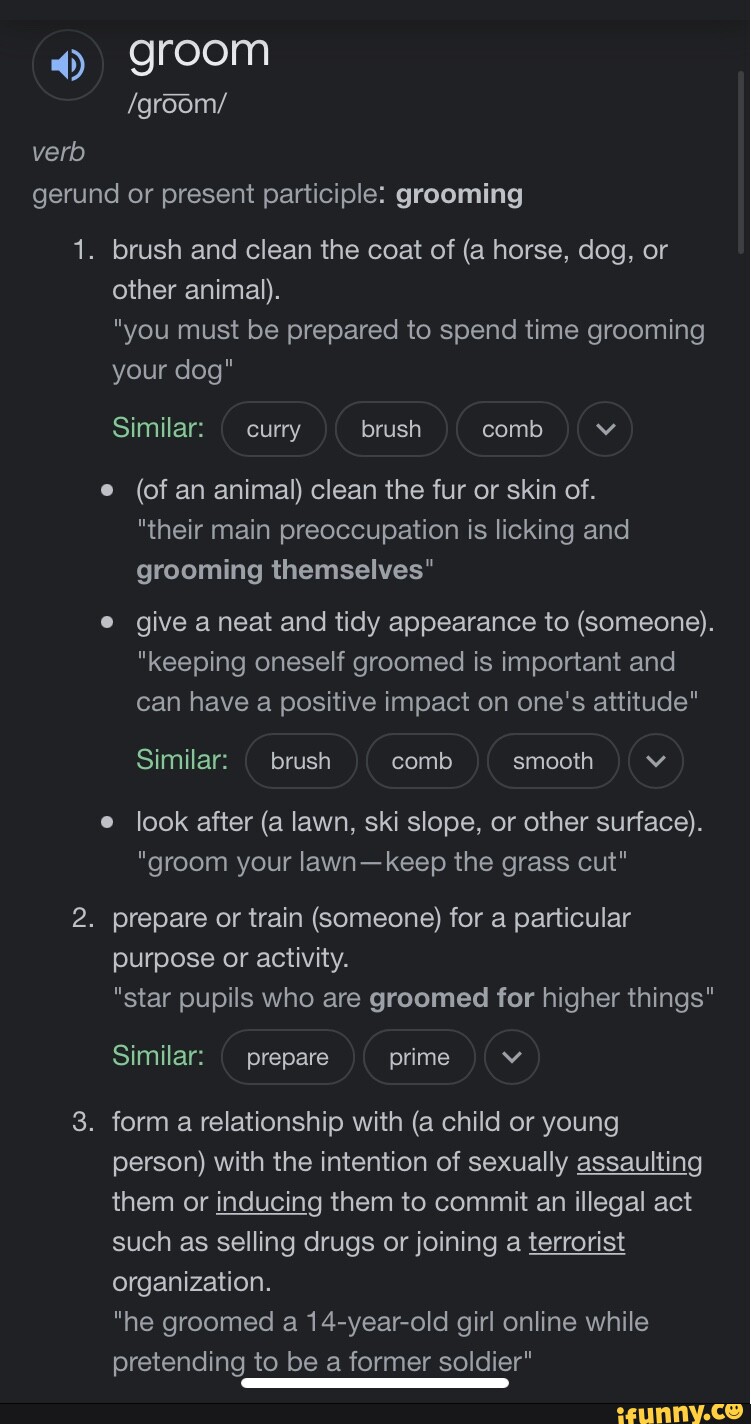Expand more synonyms after smooth chip

click(656, 761)
